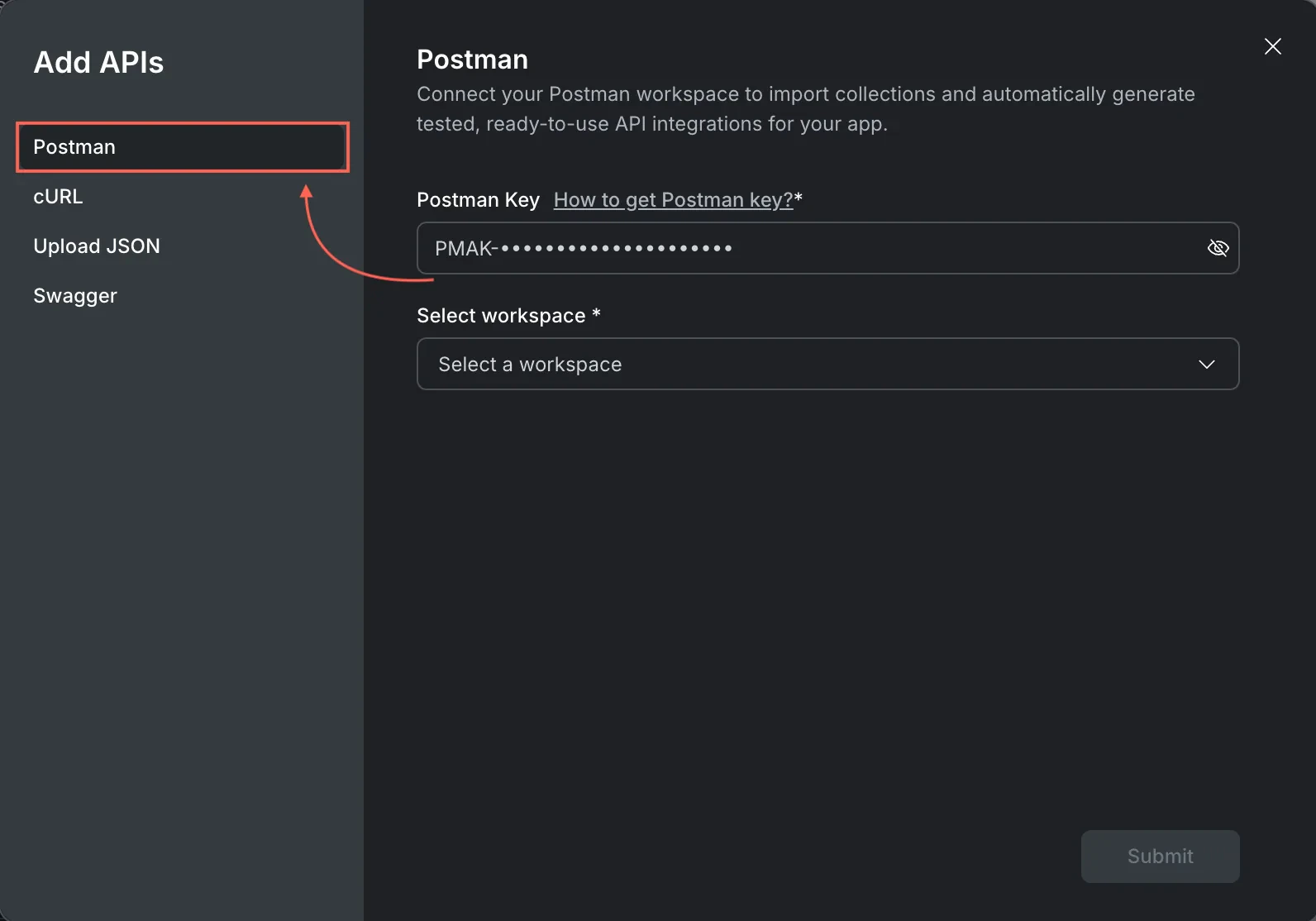Close the Add APIs dialog
This screenshot has height=921, width=1316.
tap(1273, 46)
